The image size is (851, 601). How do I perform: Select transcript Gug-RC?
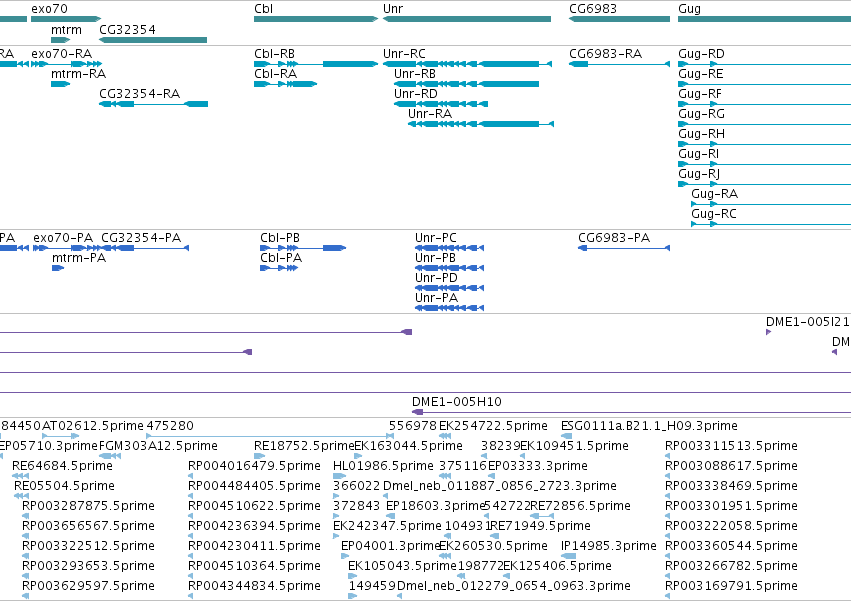(771, 224)
